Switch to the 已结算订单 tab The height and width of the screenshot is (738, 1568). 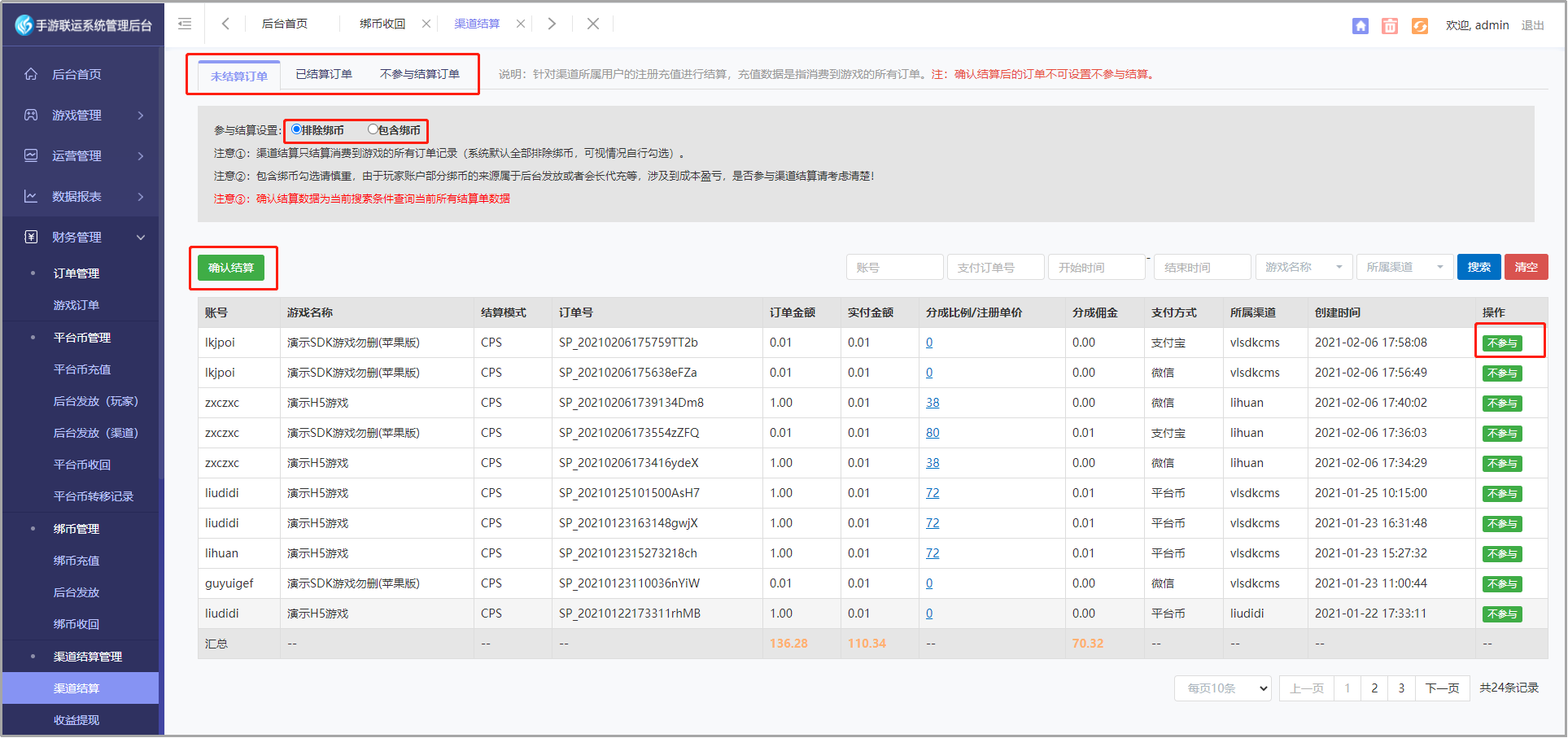[x=324, y=74]
